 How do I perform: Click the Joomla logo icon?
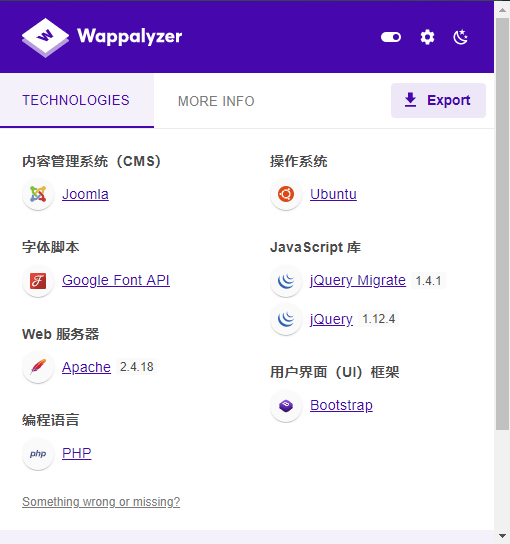tap(38, 194)
